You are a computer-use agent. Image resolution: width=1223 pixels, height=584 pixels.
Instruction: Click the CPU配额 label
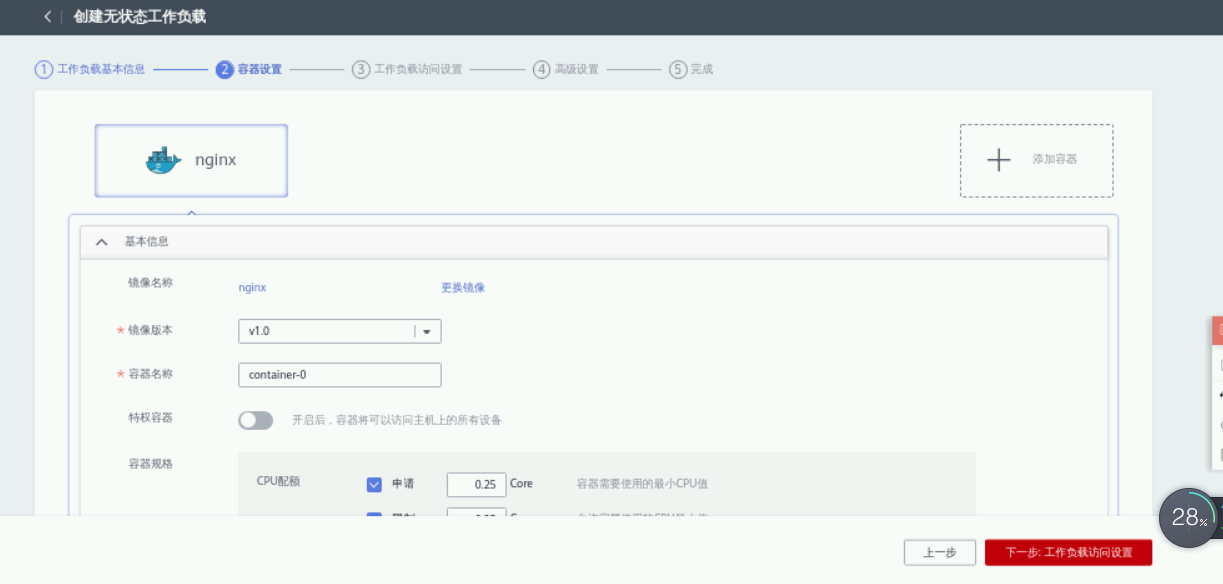278,481
